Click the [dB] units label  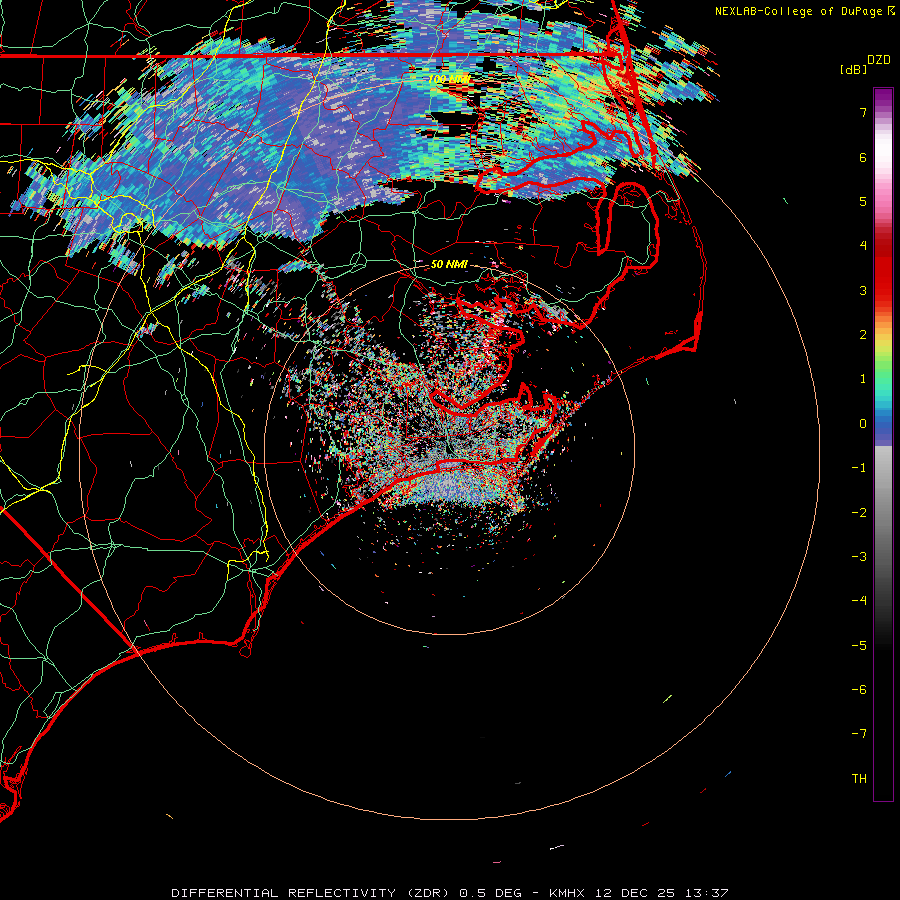coord(854,69)
